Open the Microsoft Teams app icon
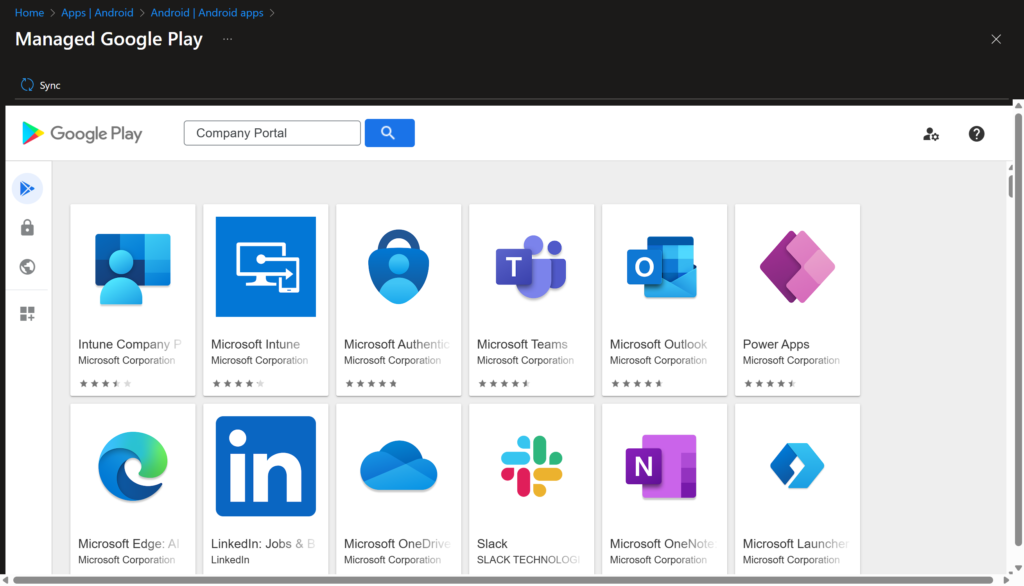 [532, 267]
